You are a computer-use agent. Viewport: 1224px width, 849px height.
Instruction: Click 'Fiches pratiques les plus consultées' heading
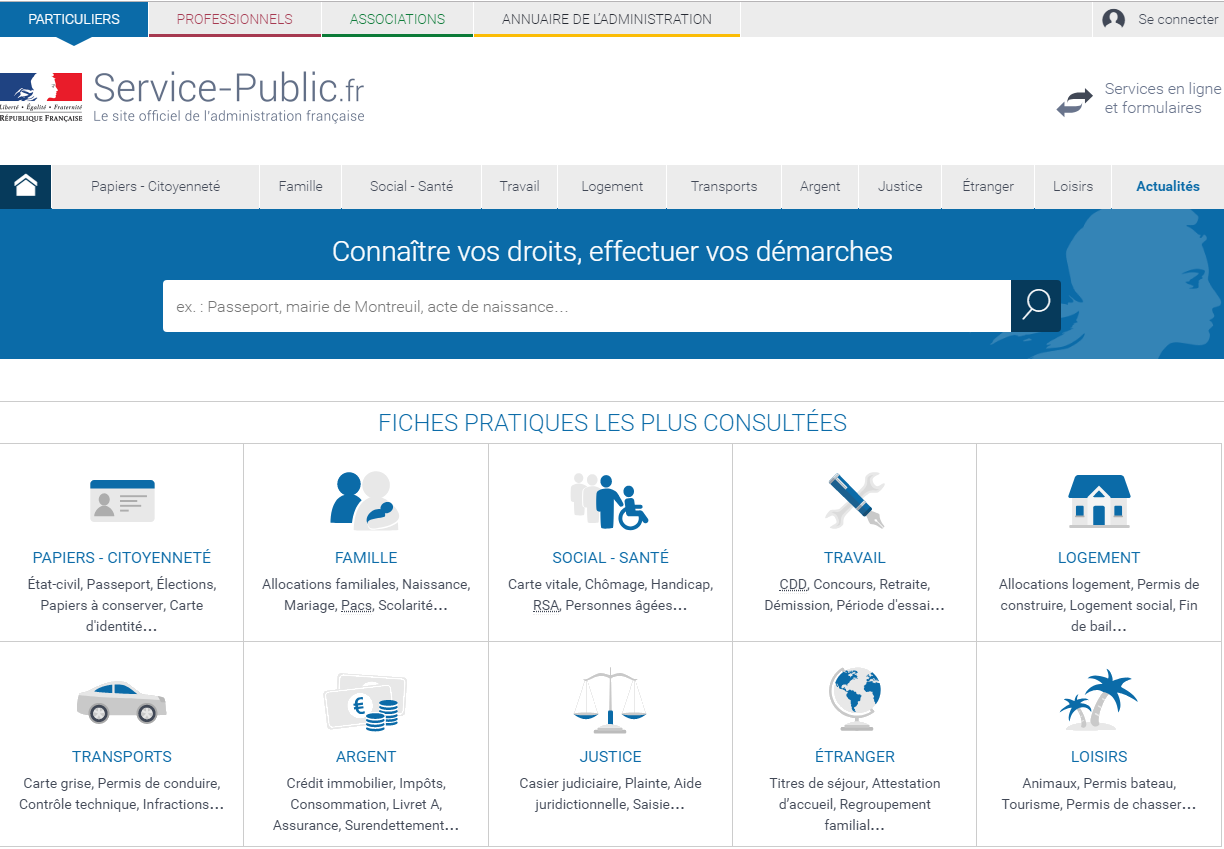(612, 423)
